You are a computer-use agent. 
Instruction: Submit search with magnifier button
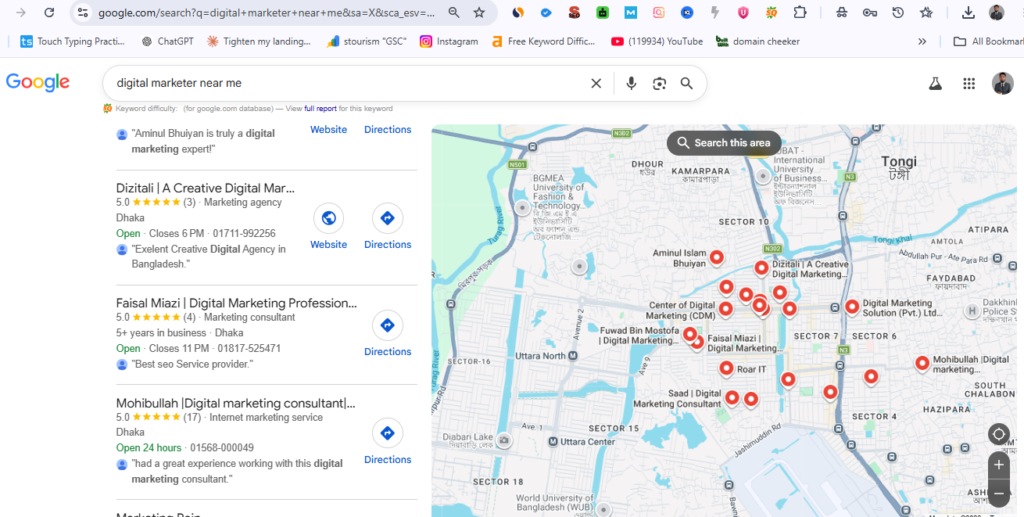point(686,83)
